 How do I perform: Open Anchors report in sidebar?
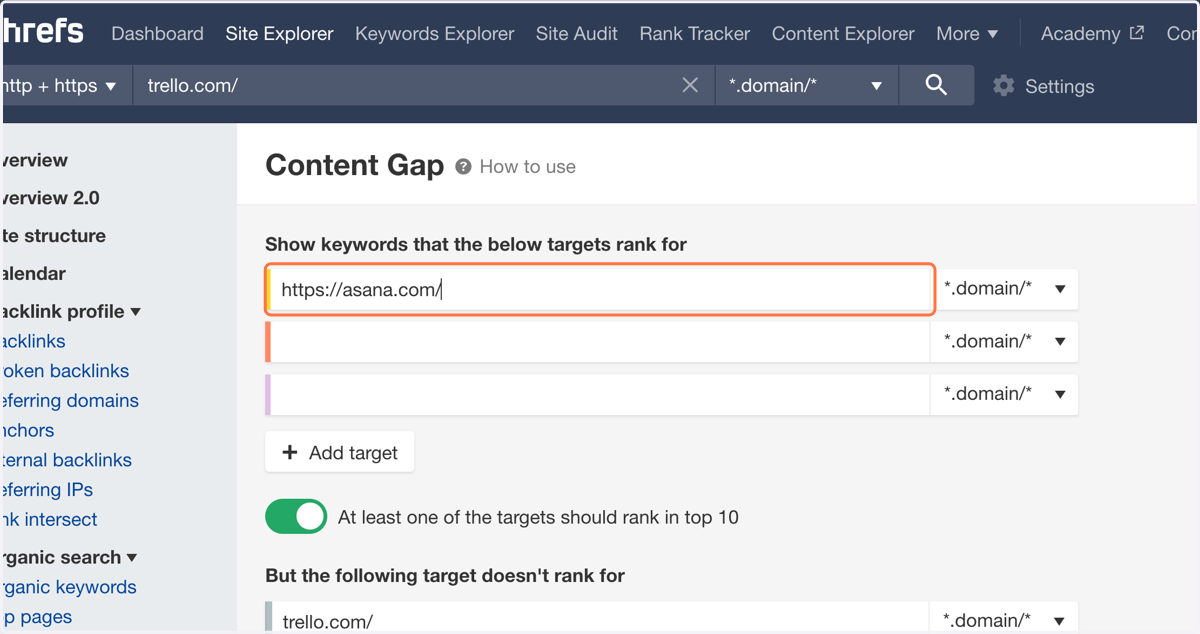pos(29,431)
